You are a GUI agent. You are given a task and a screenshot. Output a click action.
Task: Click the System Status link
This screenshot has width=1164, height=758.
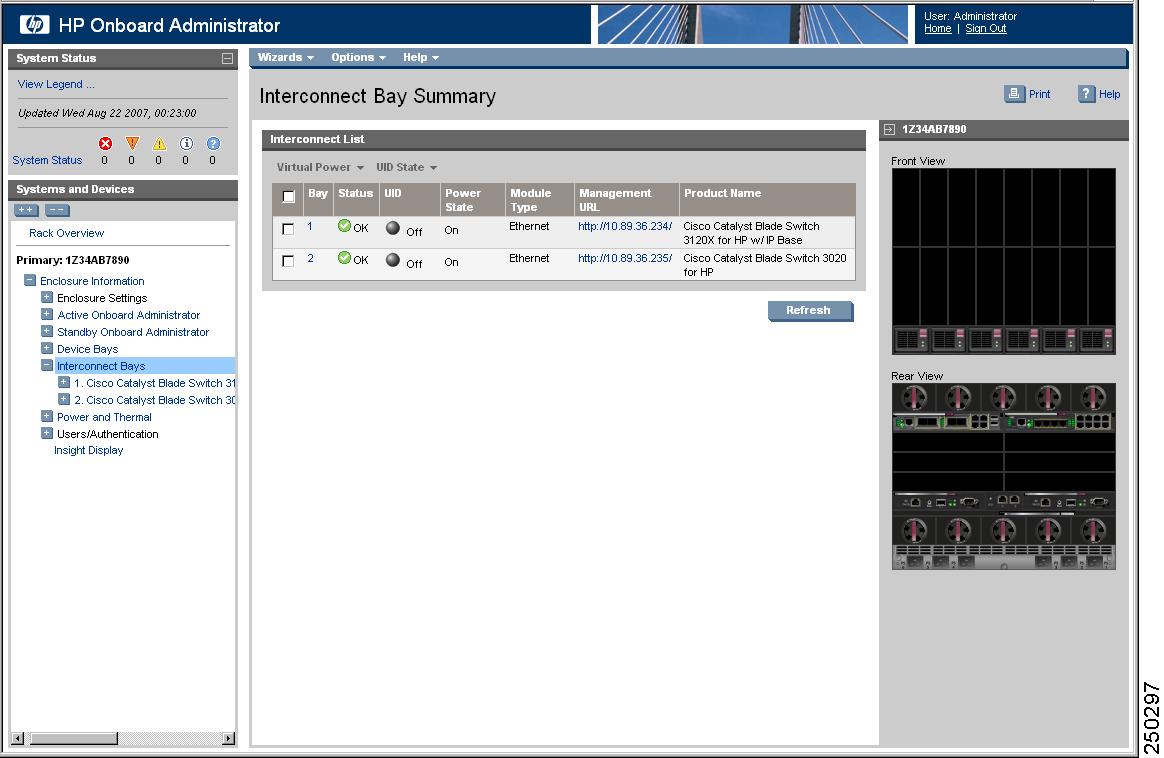pos(48,160)
